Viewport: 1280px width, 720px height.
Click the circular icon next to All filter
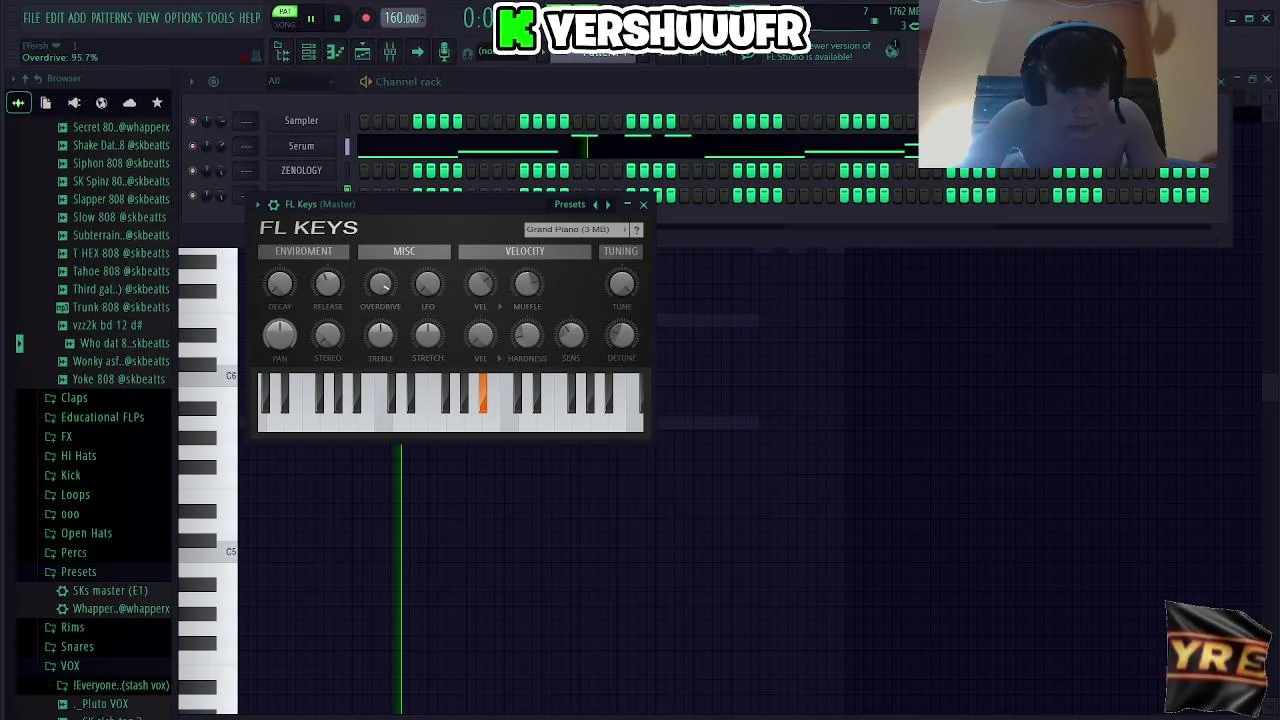(x=213, y=82)
